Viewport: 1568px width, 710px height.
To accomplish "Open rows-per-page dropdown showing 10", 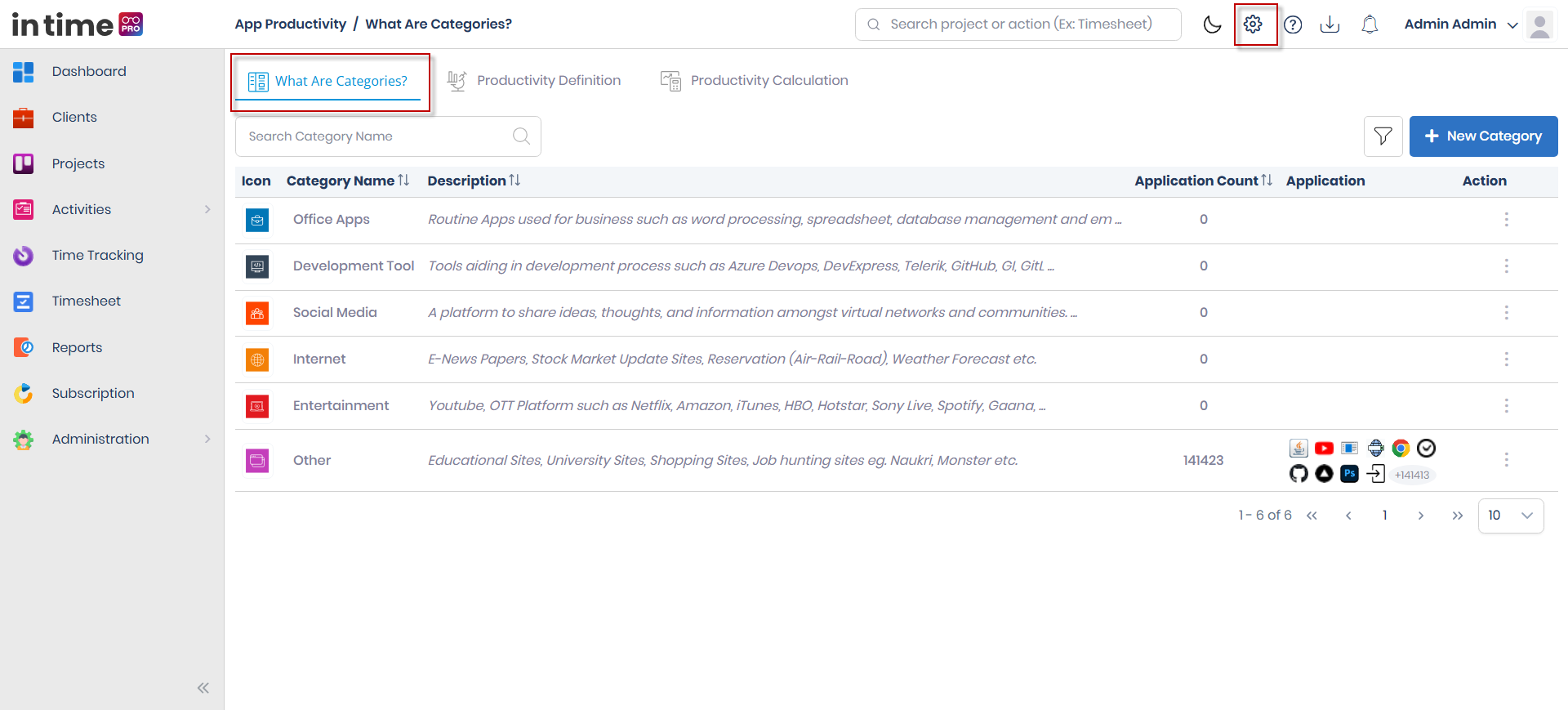I will click(1511, 516).
